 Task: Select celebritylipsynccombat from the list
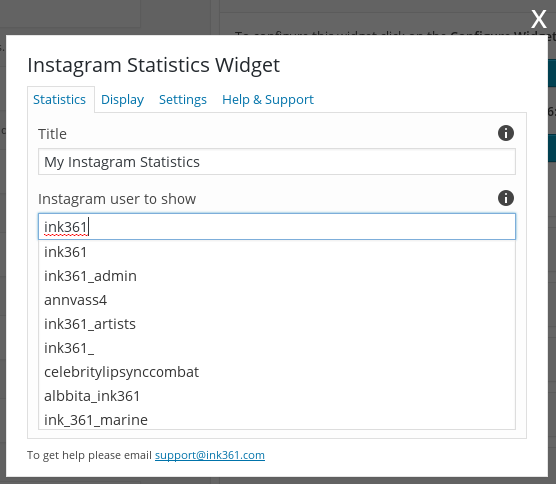click(x=277, y=372)
